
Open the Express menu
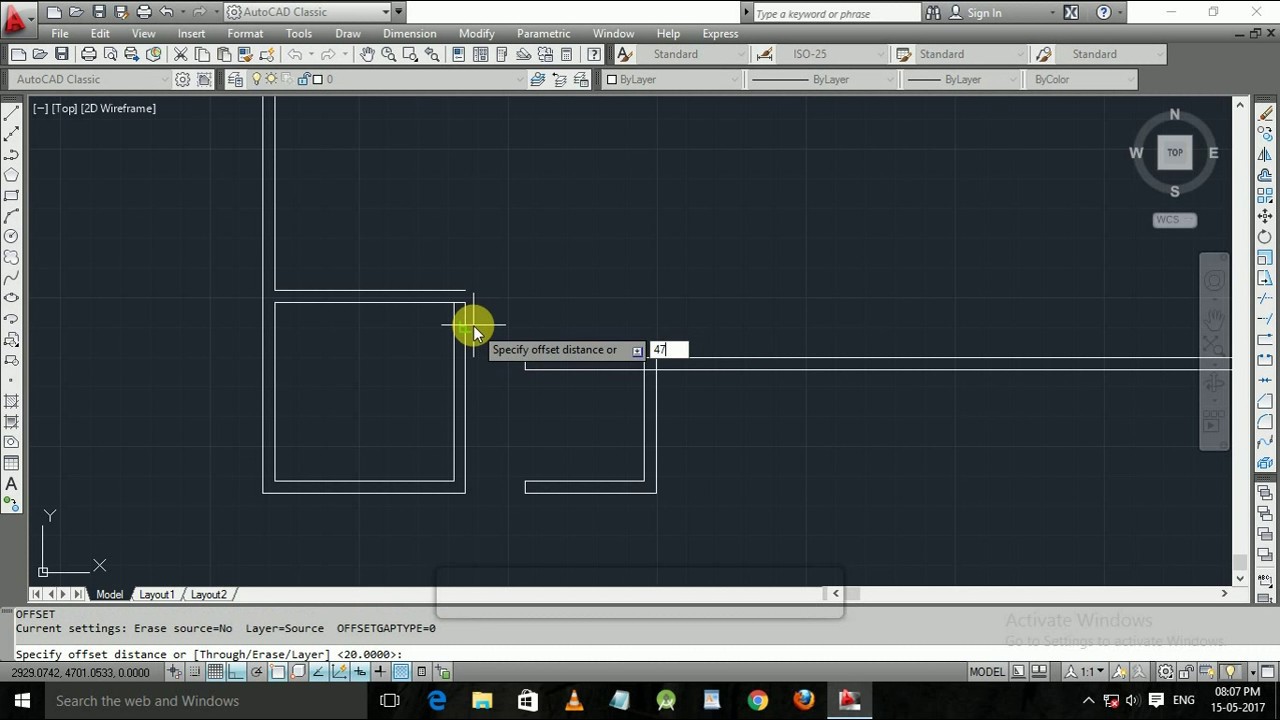click(x=720, y=33)
